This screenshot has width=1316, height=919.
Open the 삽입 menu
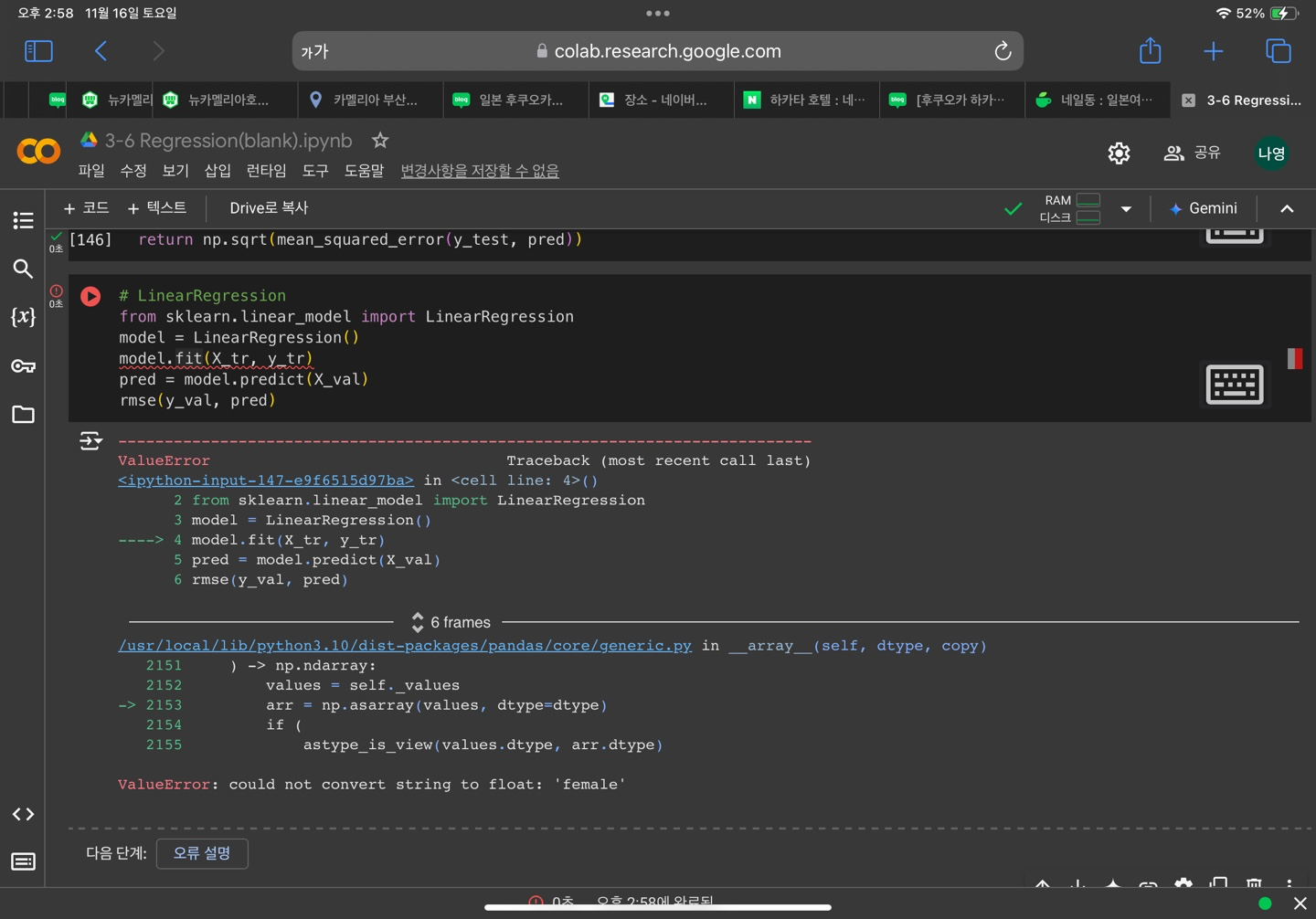tap(218, 171)
